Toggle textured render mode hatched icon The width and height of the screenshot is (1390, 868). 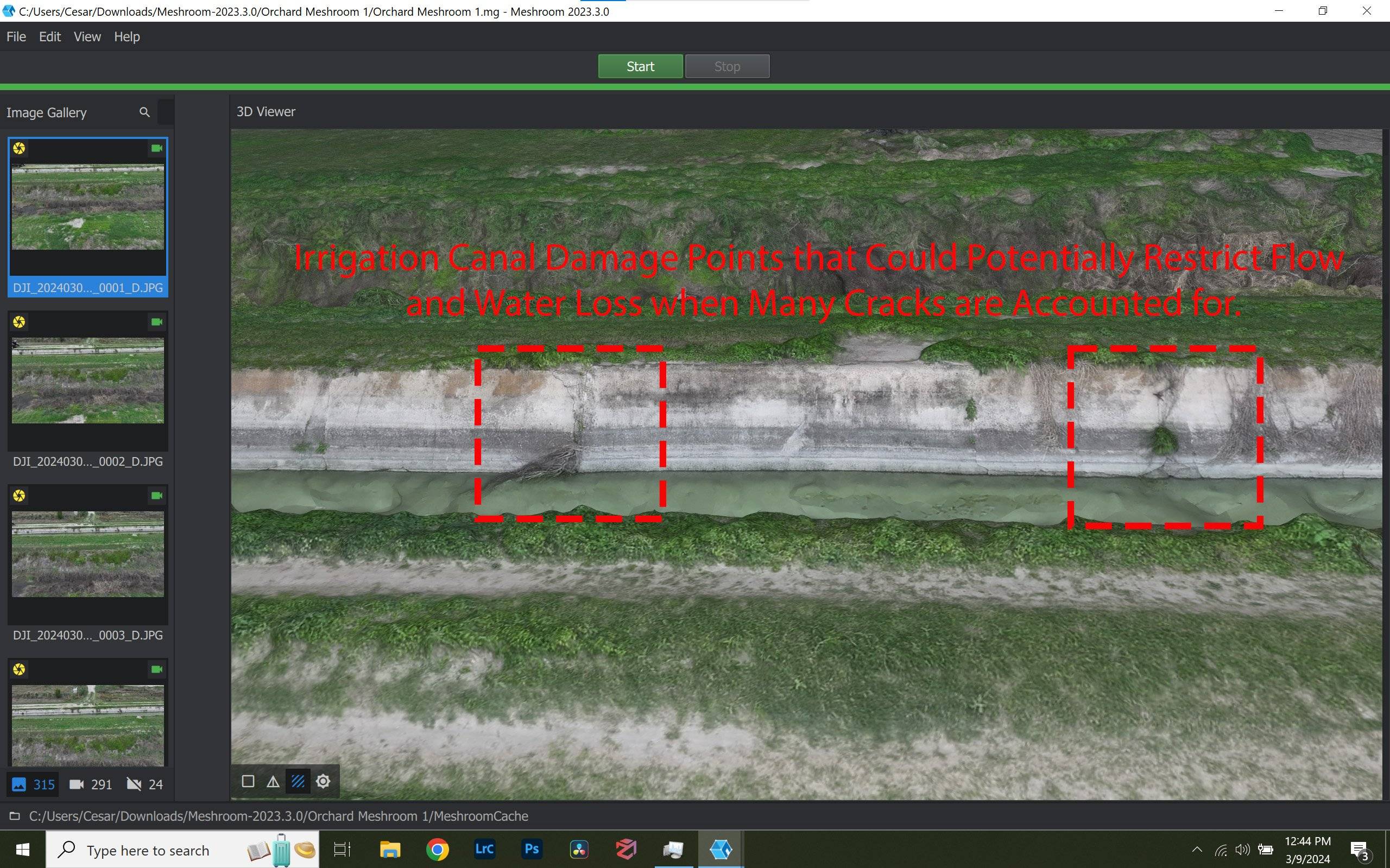[x=298, y=781]
